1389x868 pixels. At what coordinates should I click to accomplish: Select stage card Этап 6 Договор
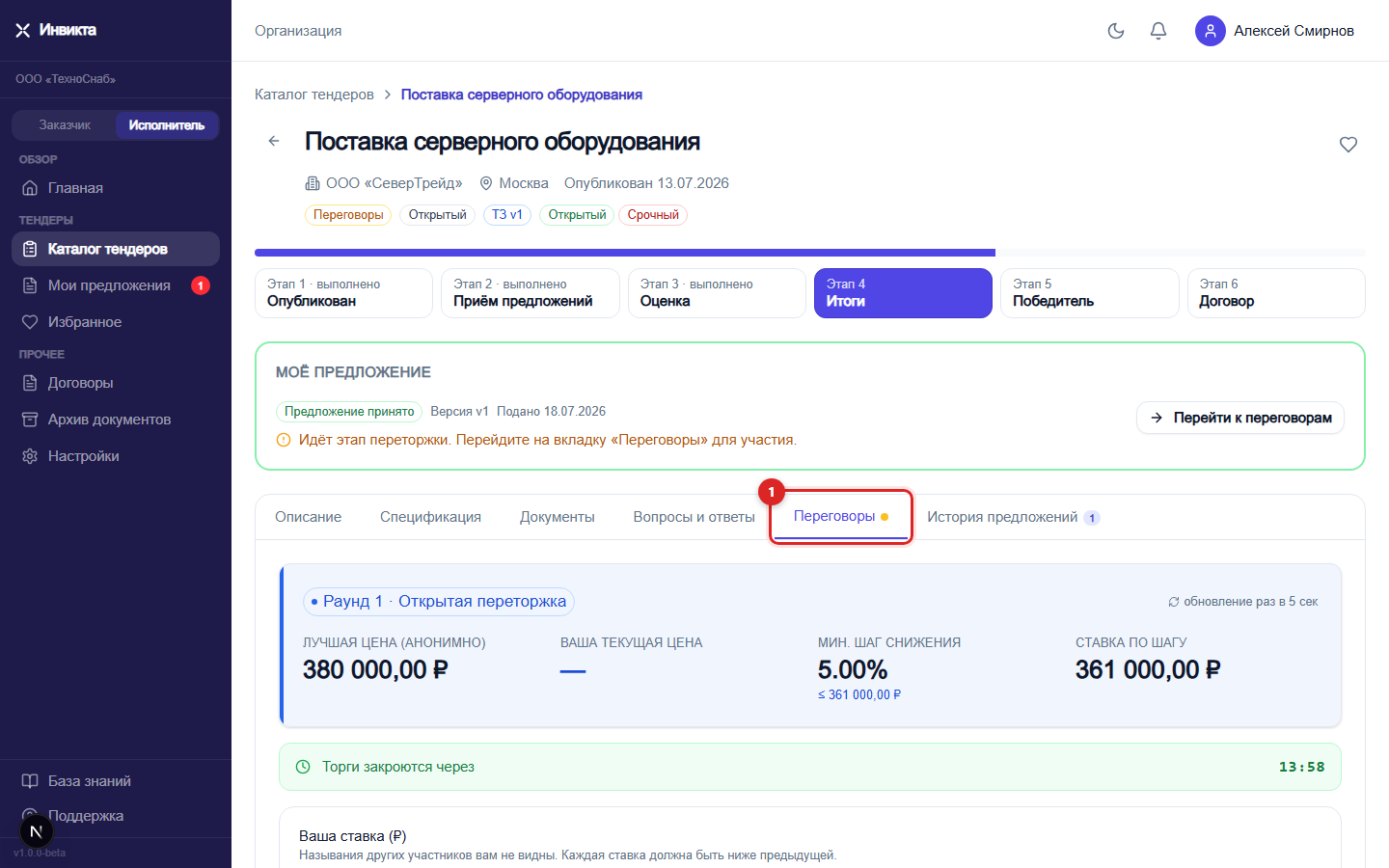pos(1276,293)
